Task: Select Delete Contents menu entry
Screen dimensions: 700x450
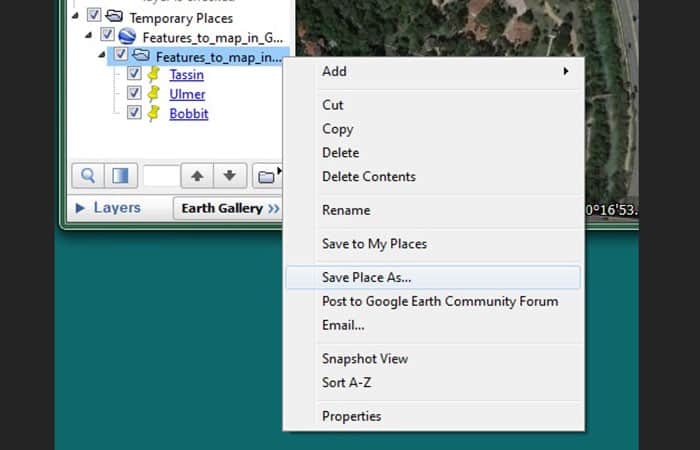Action: [433, 177]
